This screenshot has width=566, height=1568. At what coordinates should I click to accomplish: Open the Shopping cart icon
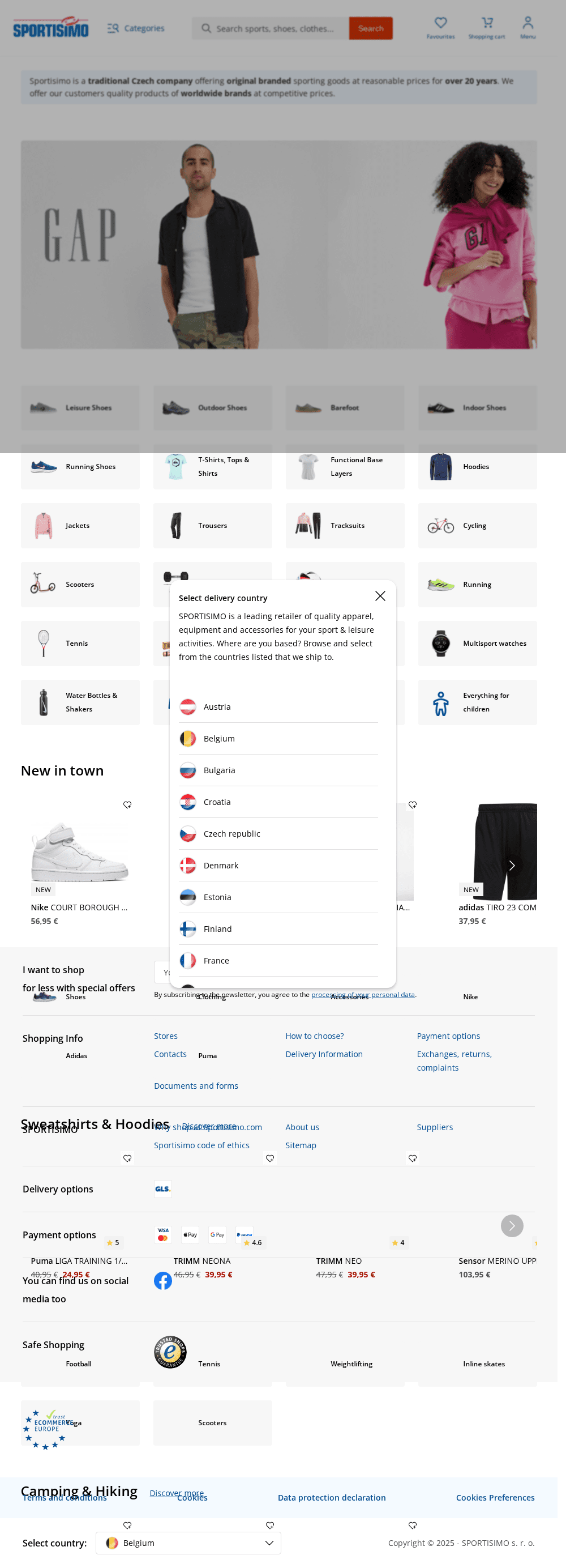(487, 27)
